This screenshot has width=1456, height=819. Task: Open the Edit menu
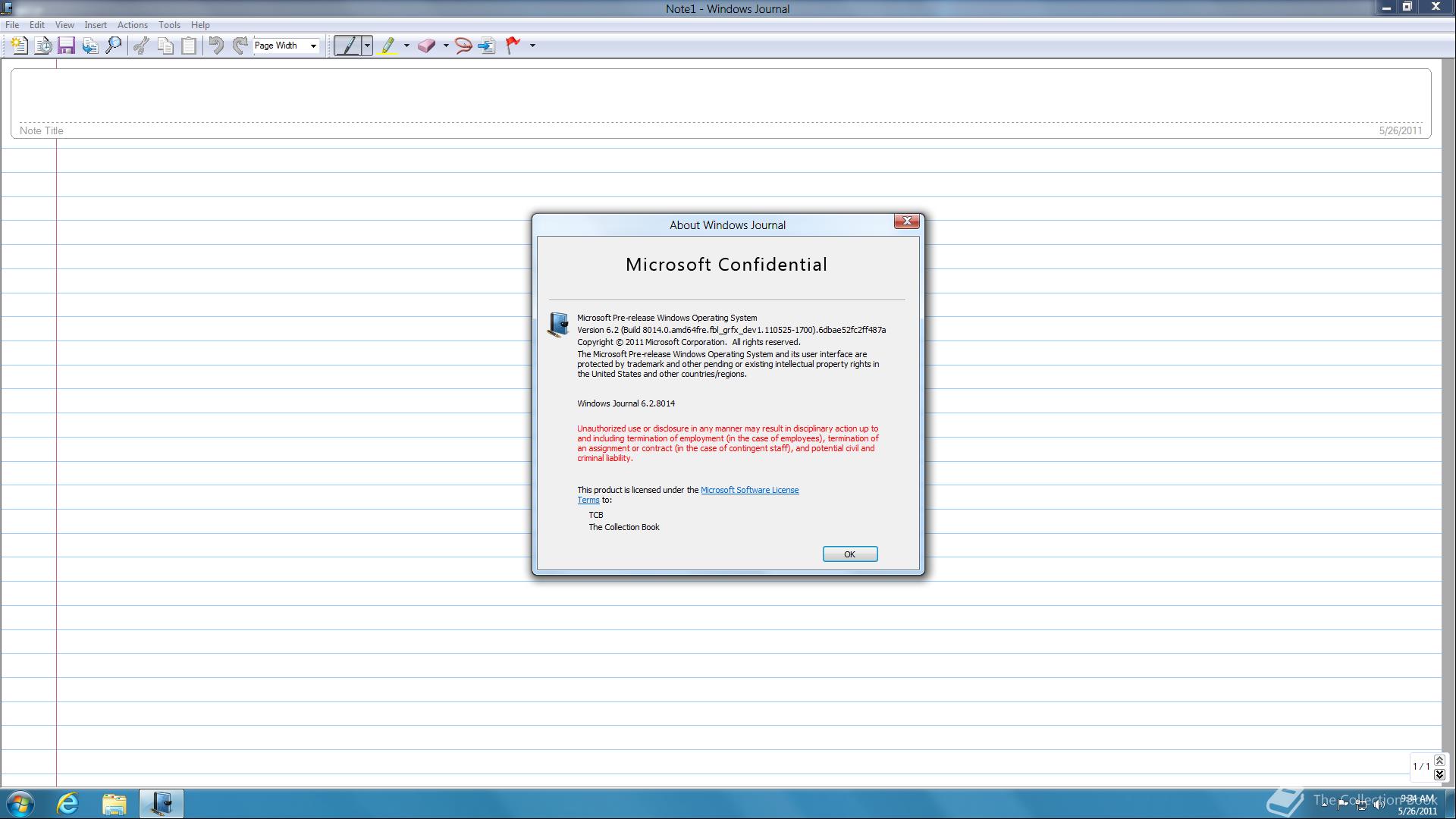coord(36,25)
